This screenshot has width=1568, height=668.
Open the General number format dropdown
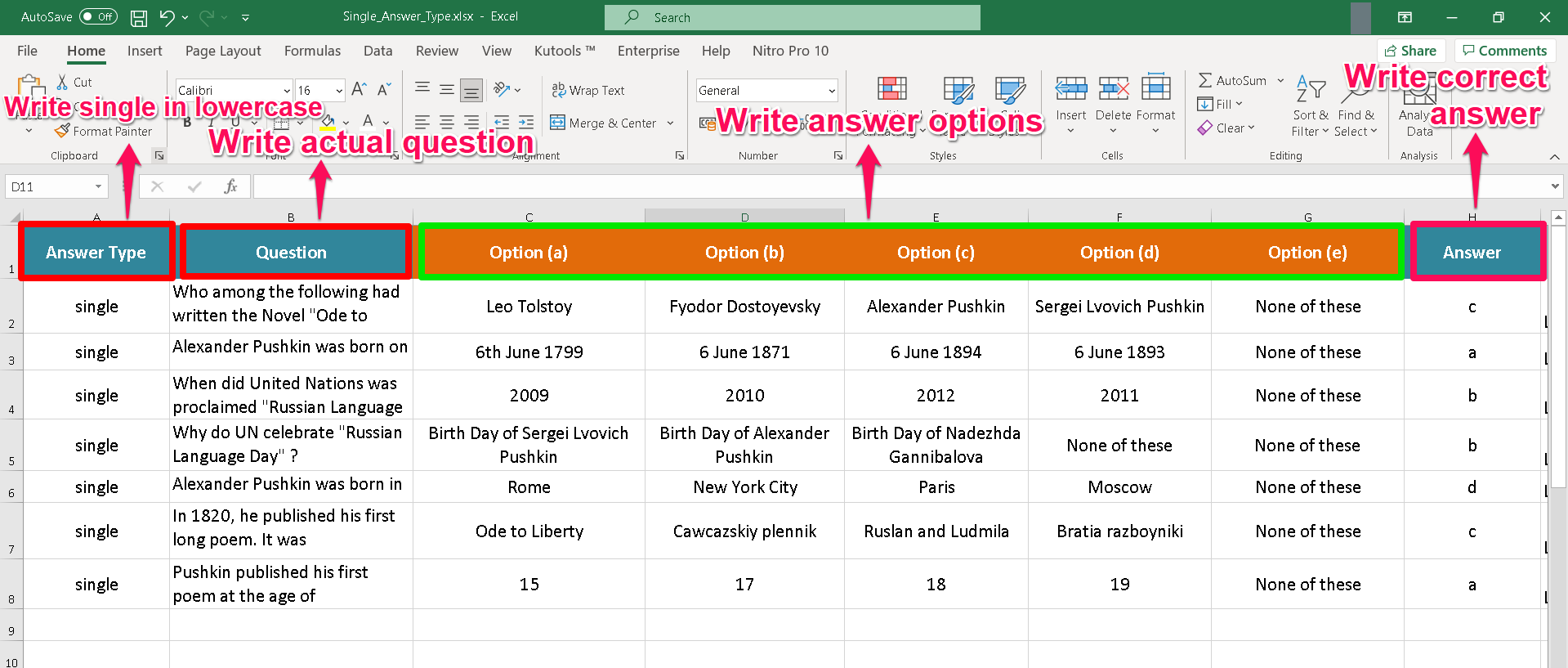[x=832, y=91]
